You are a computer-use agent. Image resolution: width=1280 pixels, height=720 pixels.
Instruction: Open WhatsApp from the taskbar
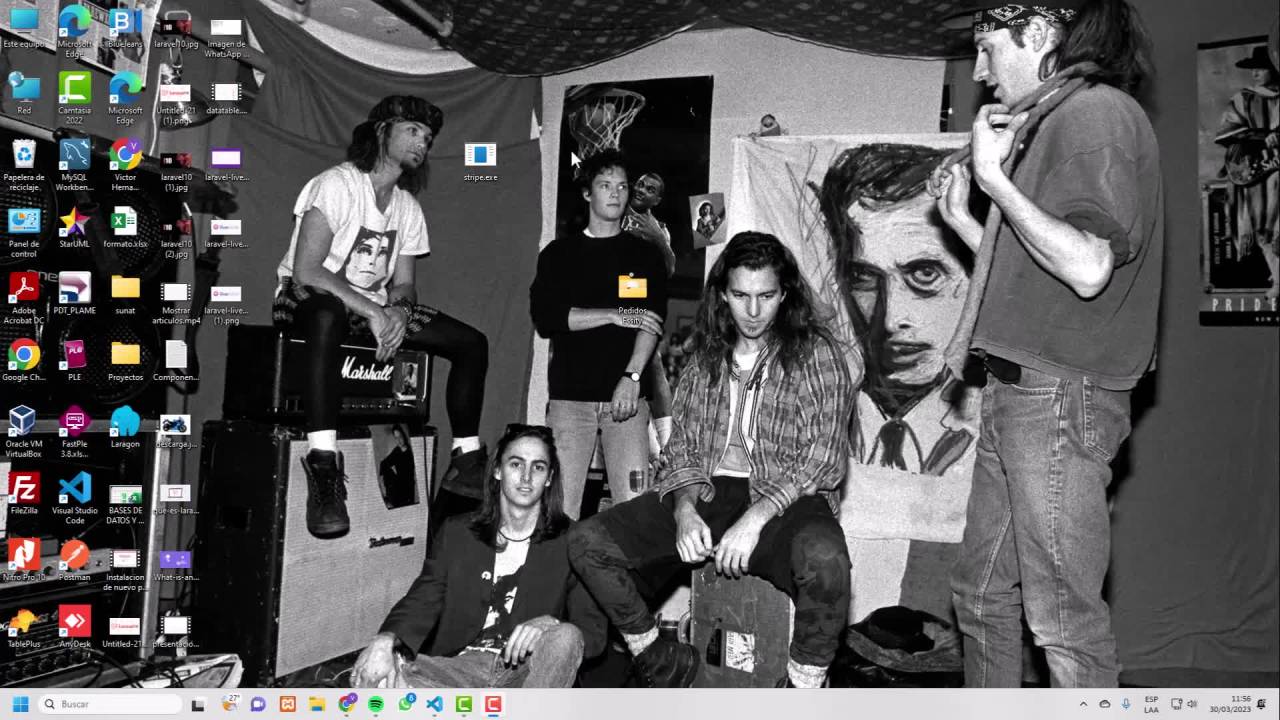pyautogui.click(x=405, y=704)
